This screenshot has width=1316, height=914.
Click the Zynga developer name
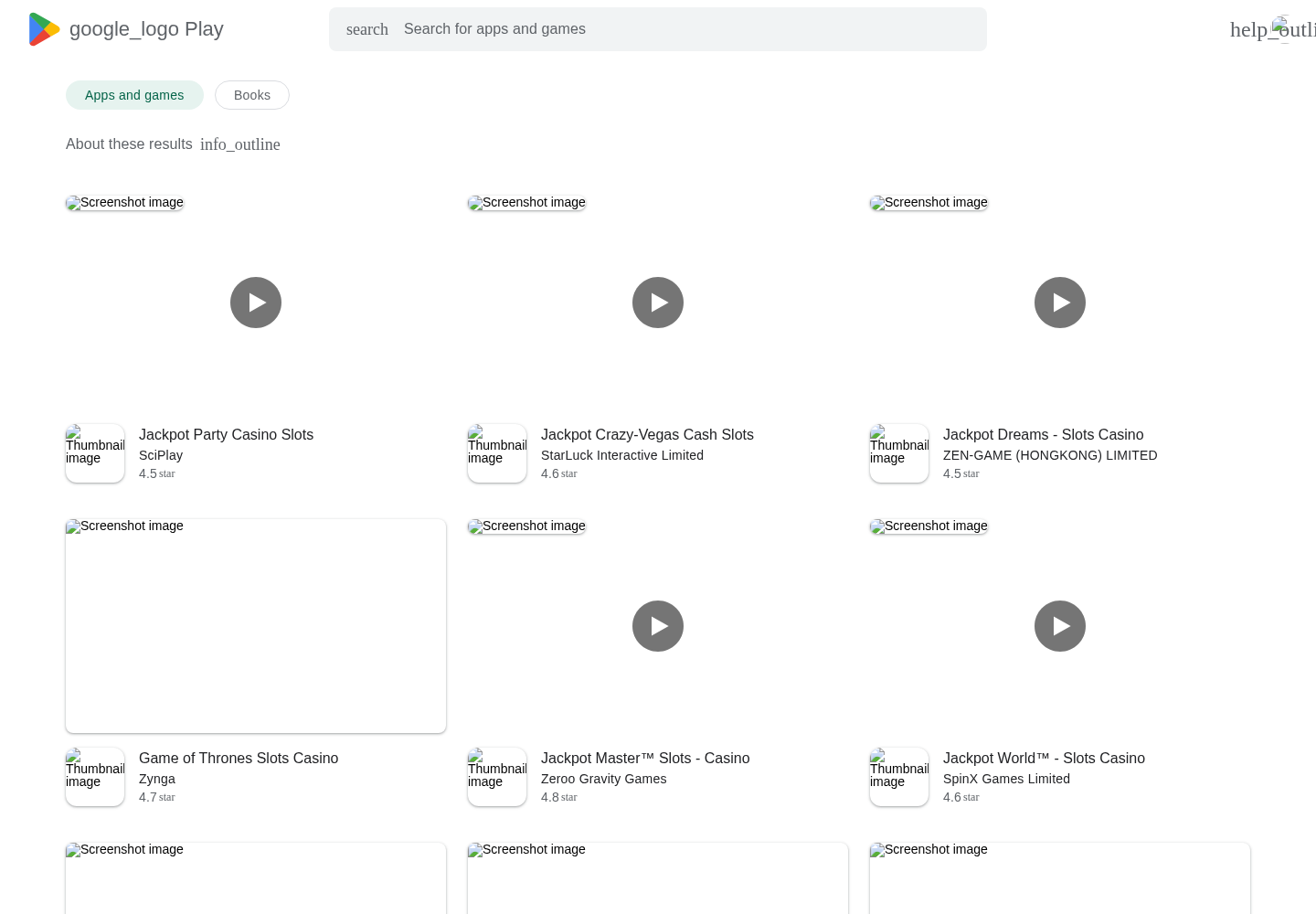157,779
